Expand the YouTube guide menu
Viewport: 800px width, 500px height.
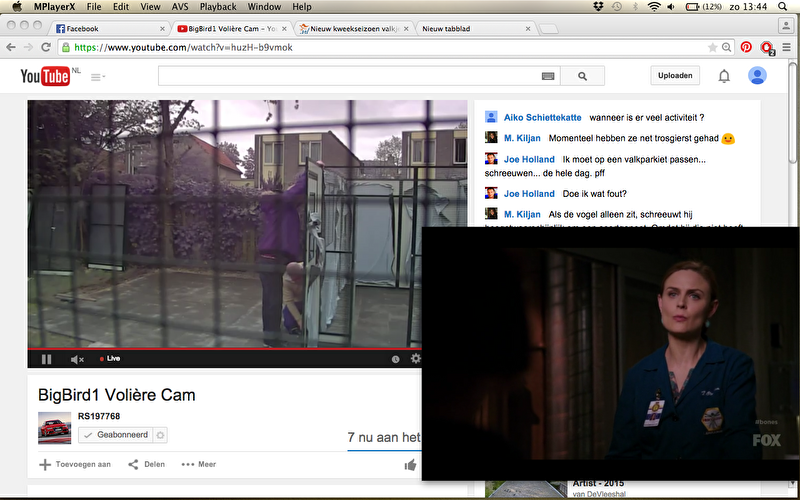98,77
